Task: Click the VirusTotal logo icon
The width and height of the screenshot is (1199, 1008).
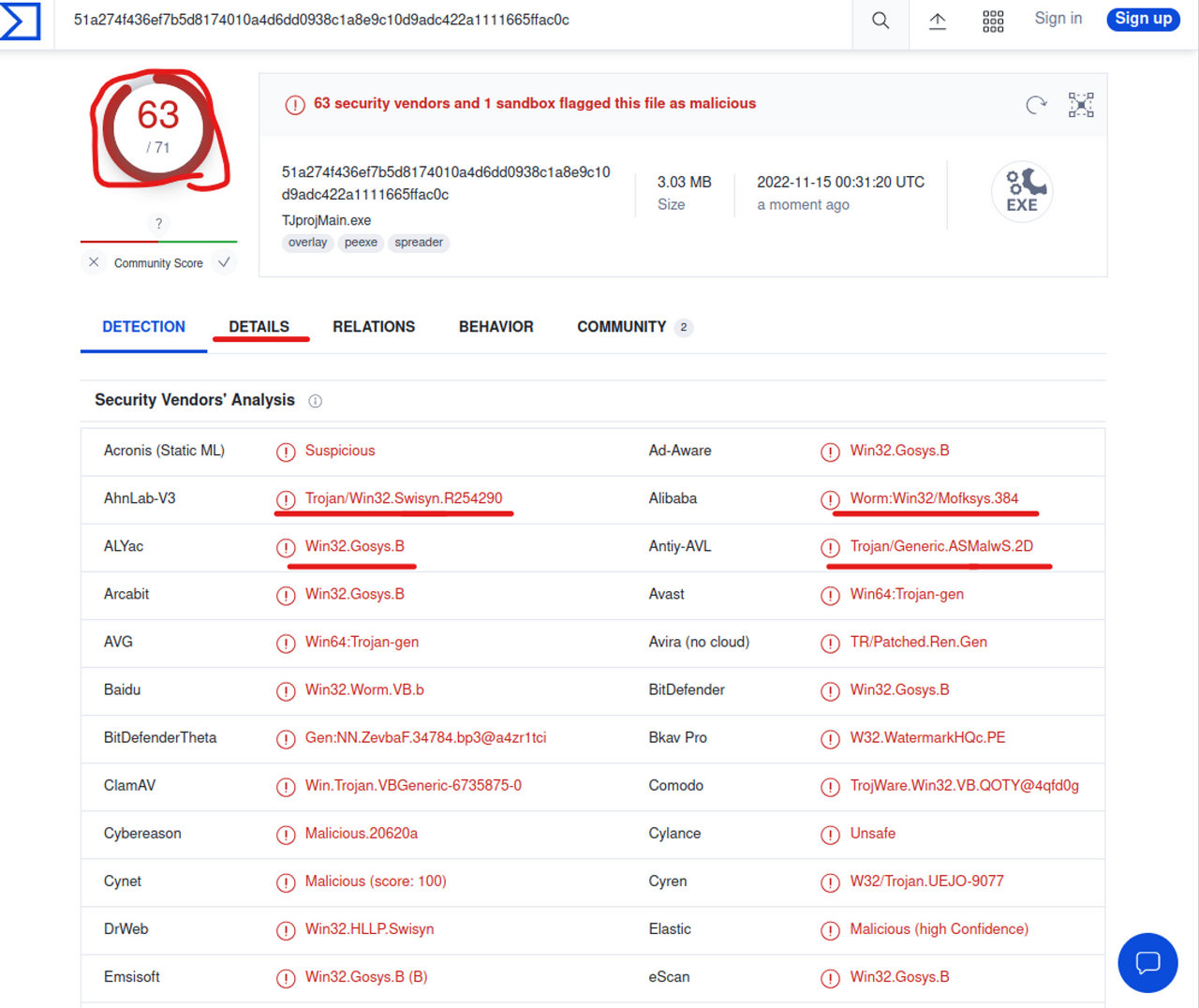Action: coord(20,21)
